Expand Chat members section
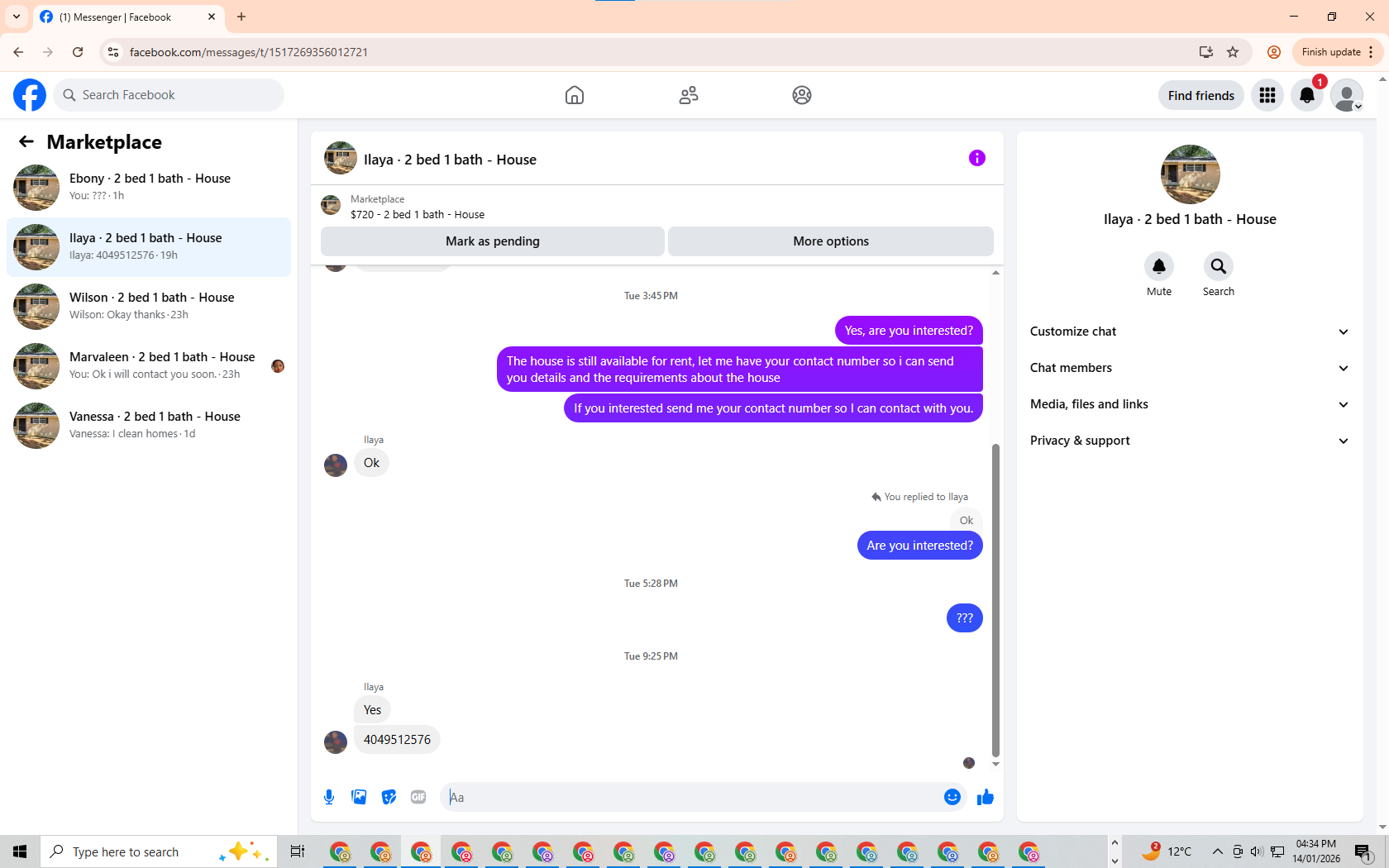This screenshot has height=868, width=1389. point(1190,368)
